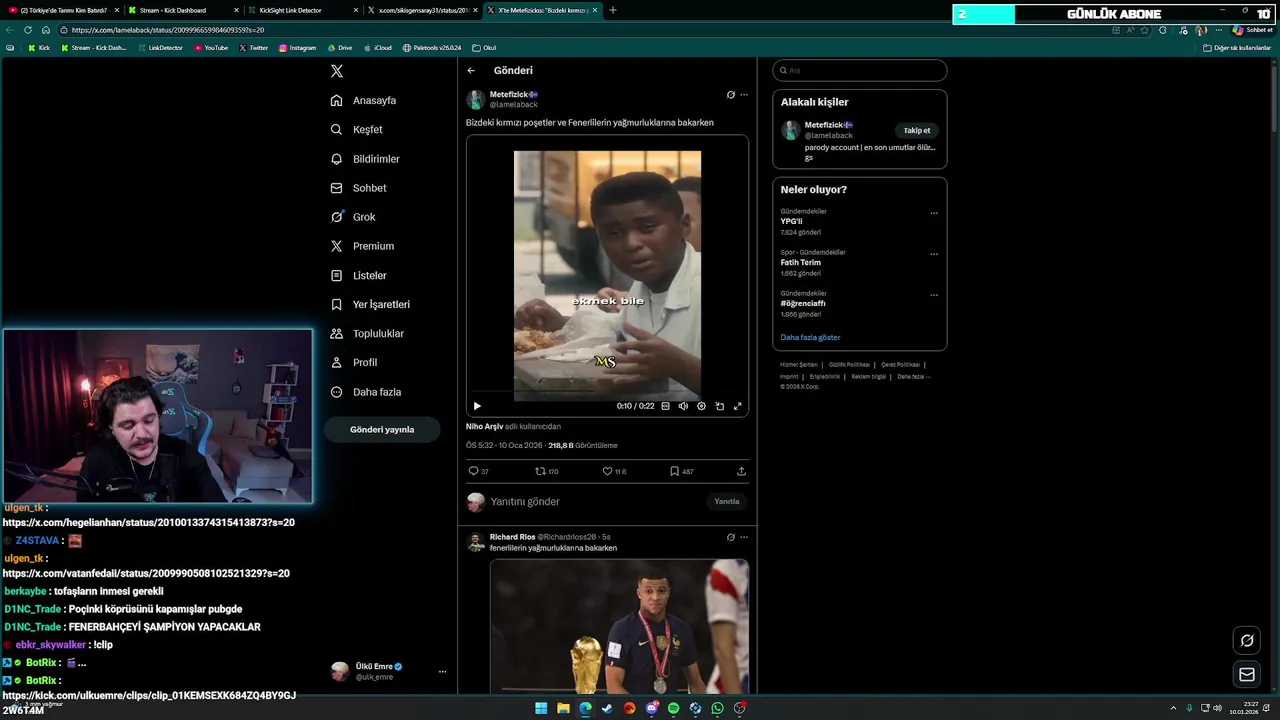Screen dimensions: 1280x720
Task: Open Keşfet search page
Action: [357, 130]
